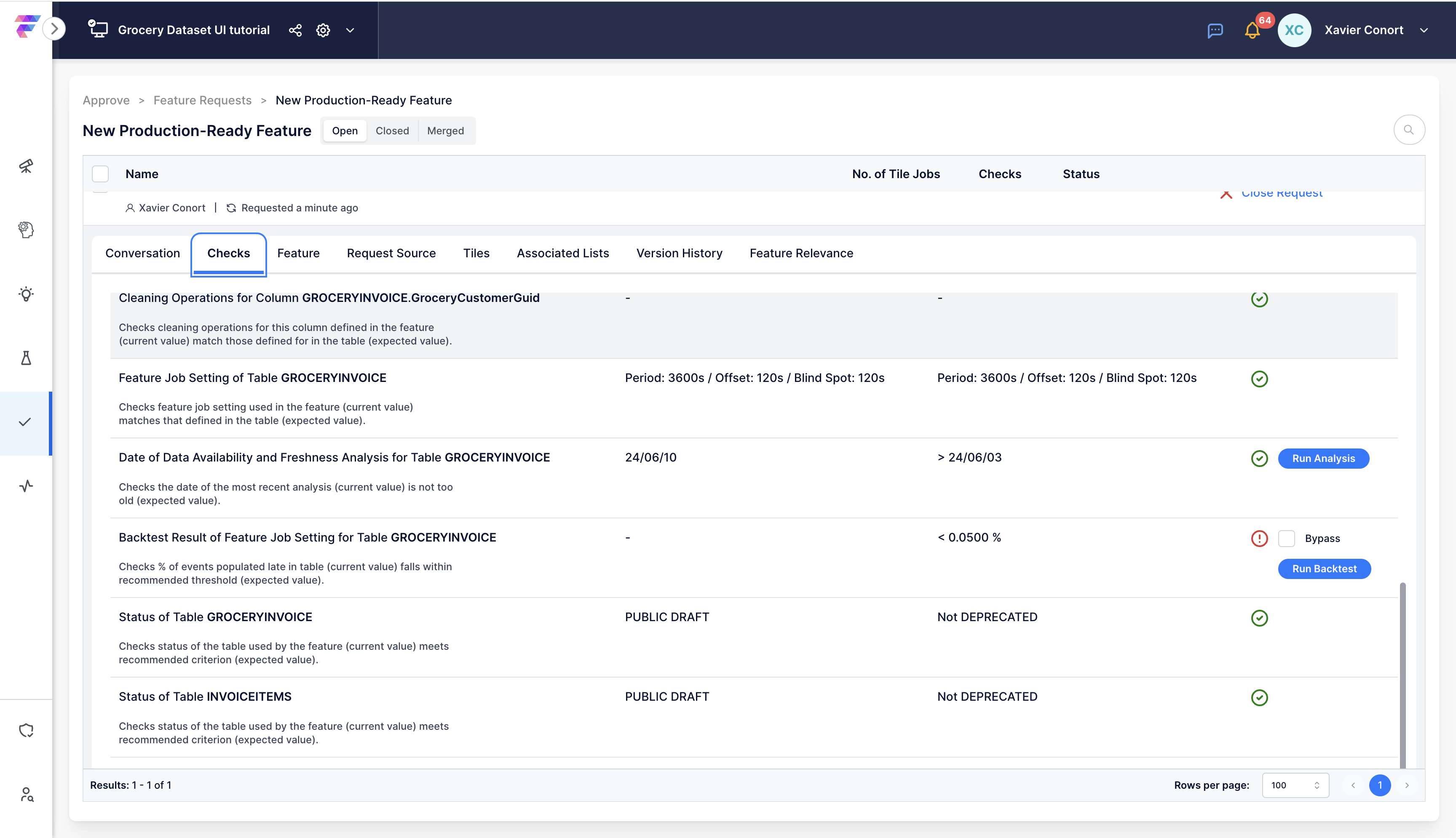Click the 'Results: 1 - 1 of 1' text
The width and height of the screenshot is (1456, 838).
point(131,785)
